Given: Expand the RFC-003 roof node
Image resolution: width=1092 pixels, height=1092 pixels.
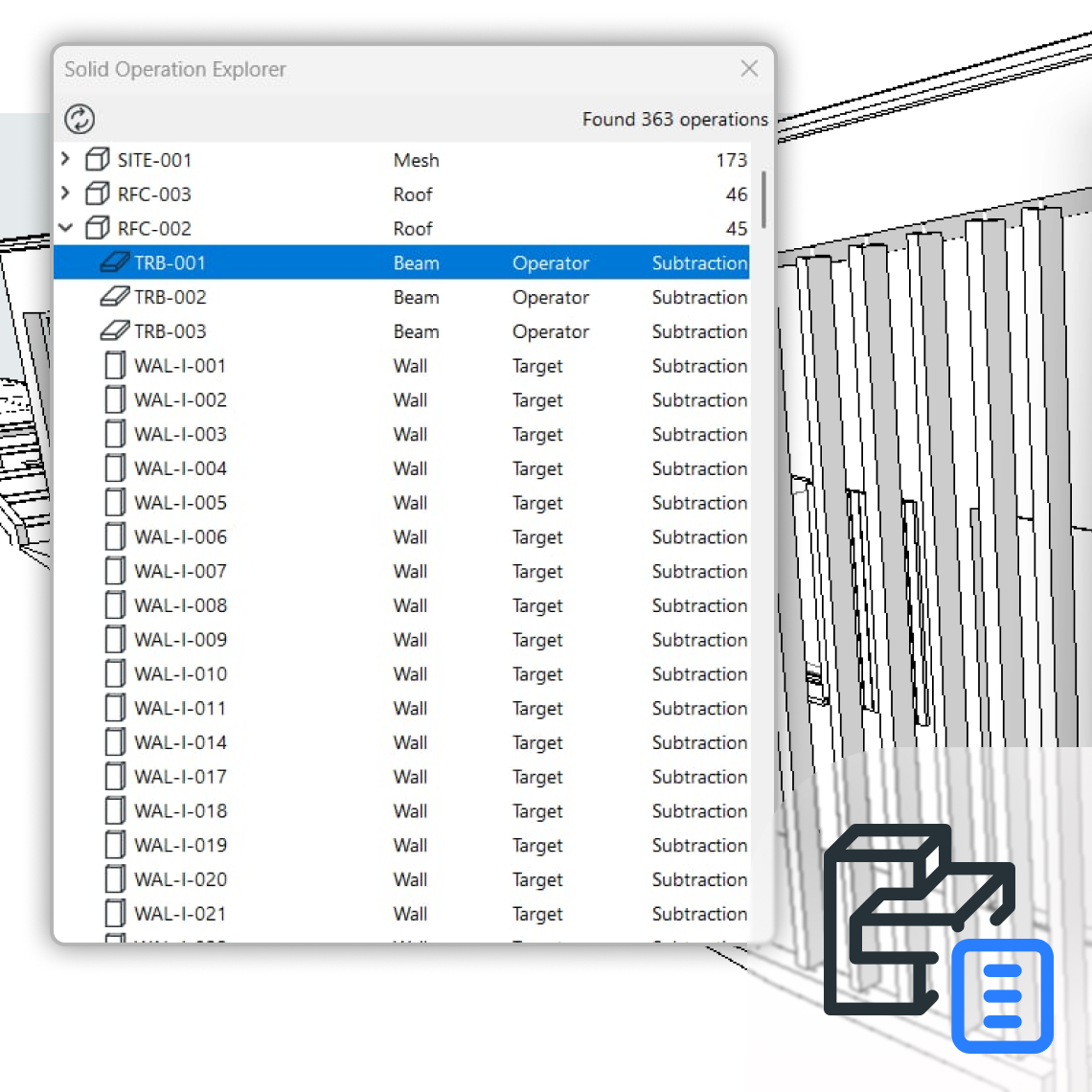Looking at the screenshot, I should point(65,193).
